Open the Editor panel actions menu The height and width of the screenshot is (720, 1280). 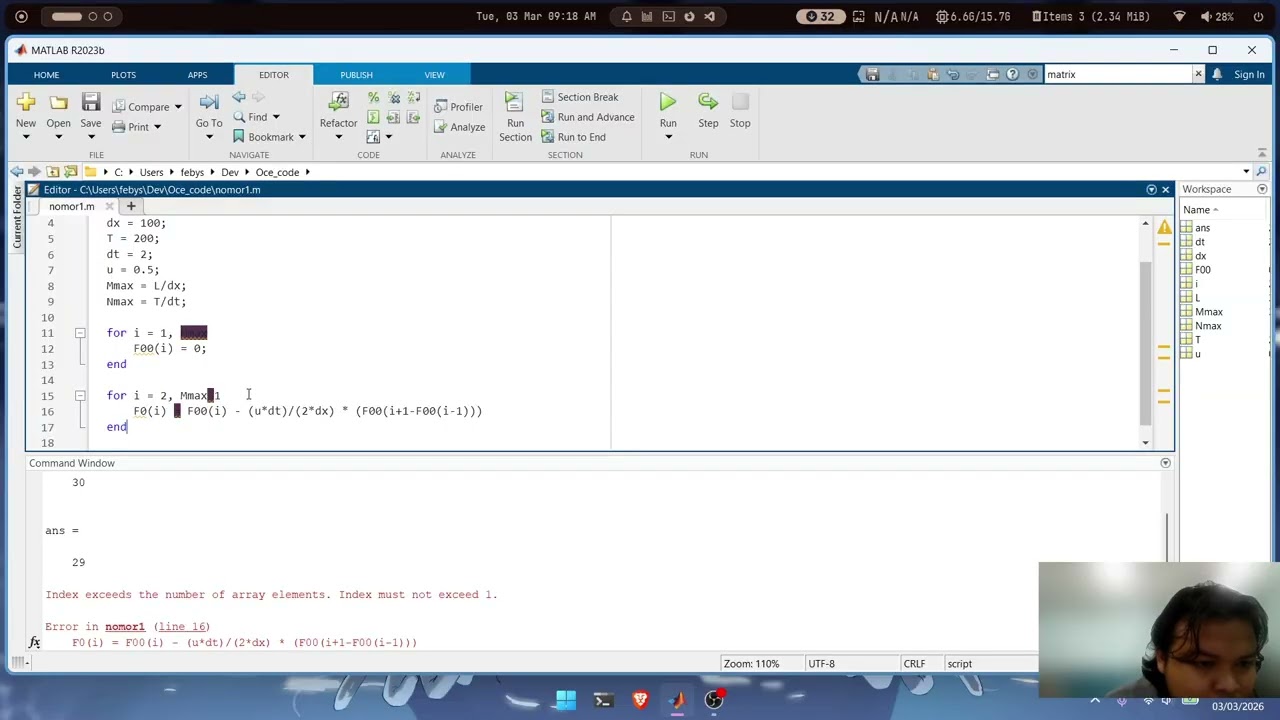[x=1151, y=189]
